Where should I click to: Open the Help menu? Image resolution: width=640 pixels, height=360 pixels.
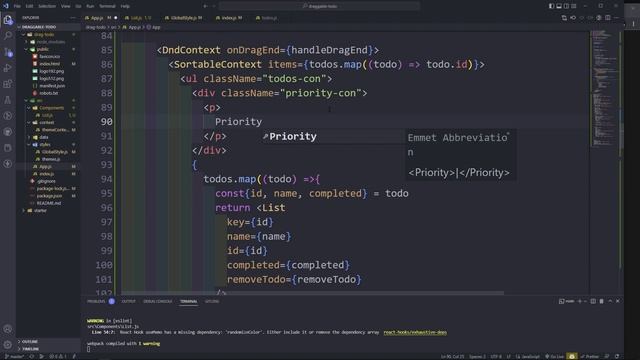point(125,6)
